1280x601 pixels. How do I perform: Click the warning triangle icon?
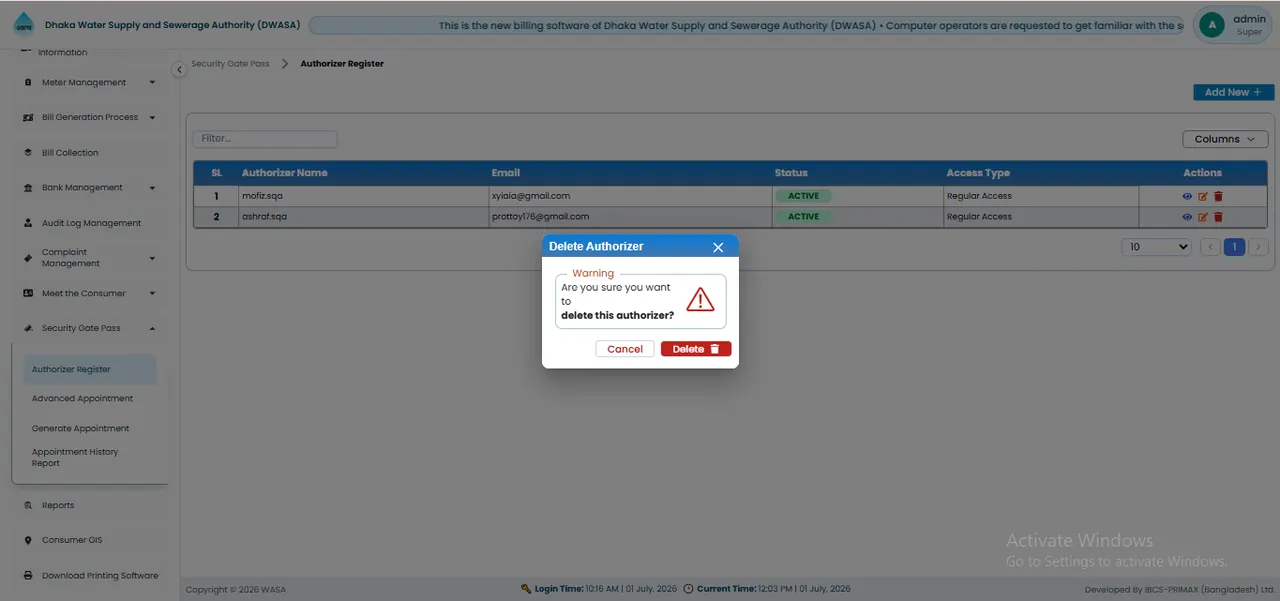pos(700,299)
